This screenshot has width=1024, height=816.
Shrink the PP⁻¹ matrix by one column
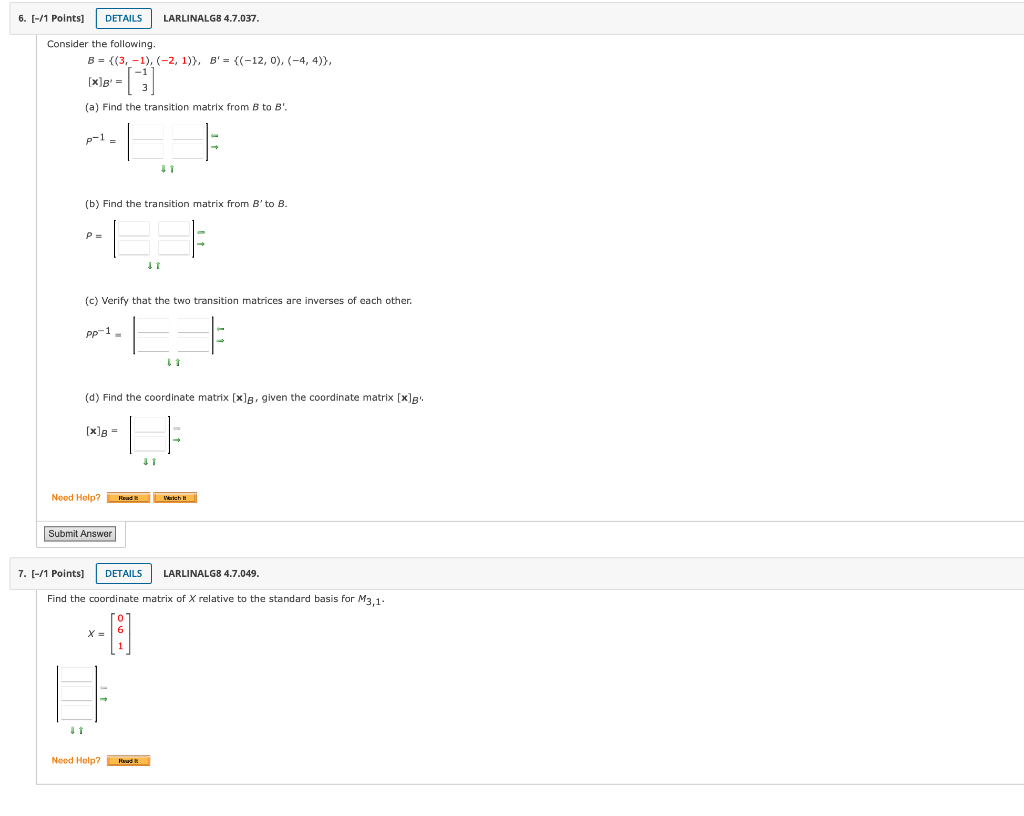[220, 329]
